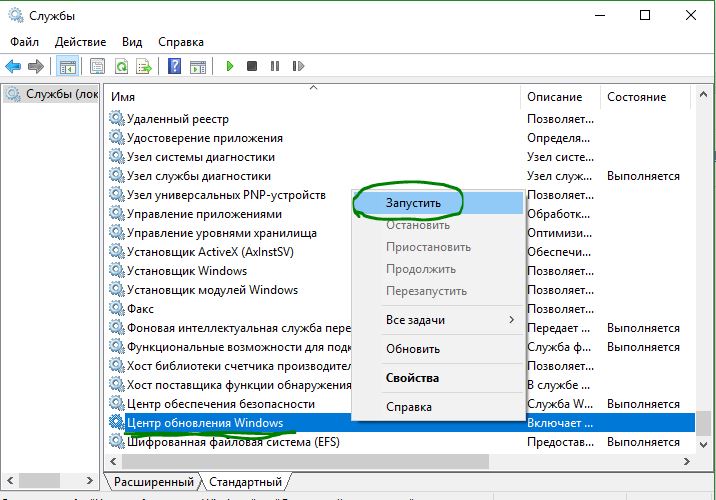Image resolution: width=716 pixels, height=500 pixels.
Task: Choose Свойства in the context menu
Action: click(438, 378)
